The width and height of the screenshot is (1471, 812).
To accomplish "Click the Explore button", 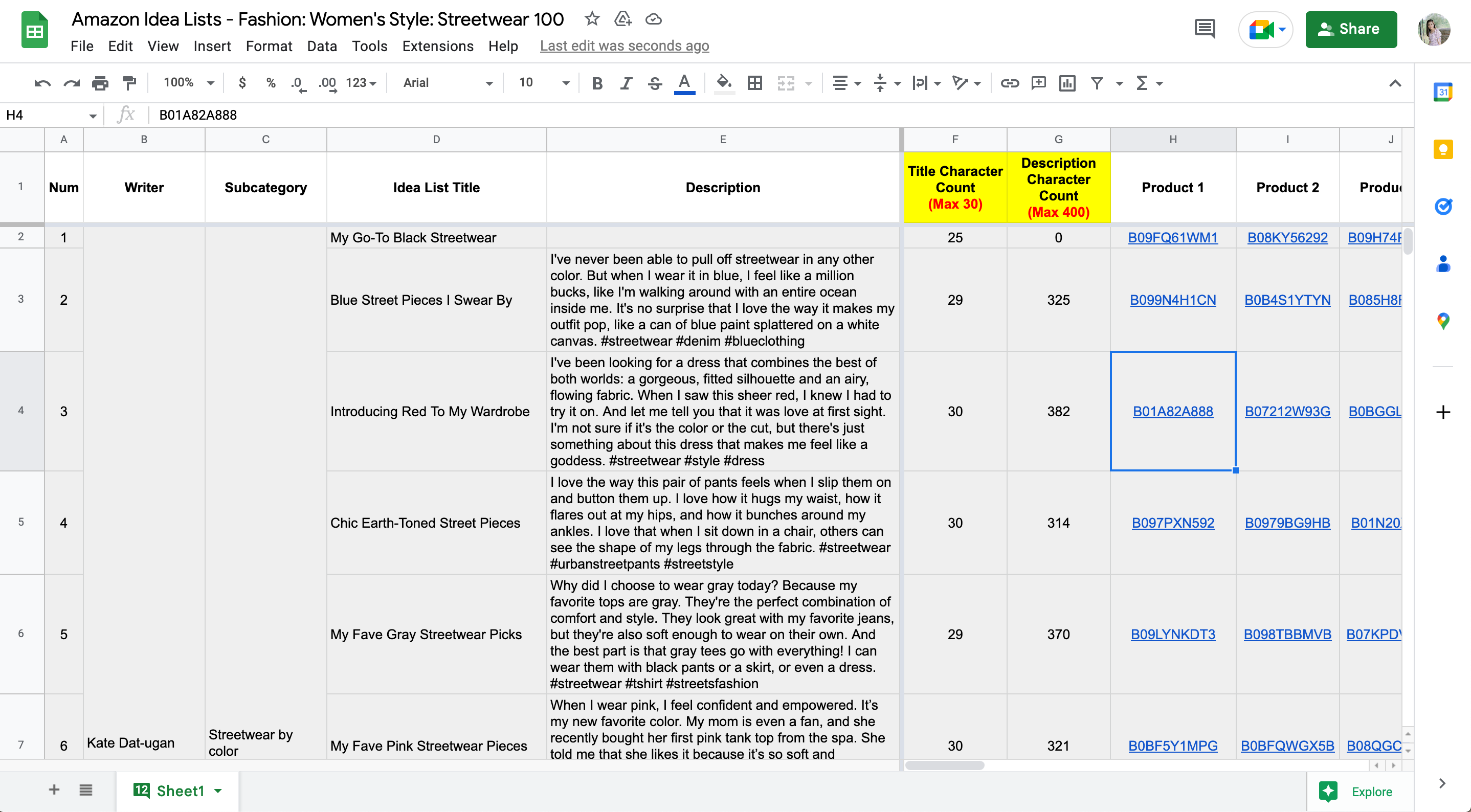I will pyautogui.click(x=1357, y=791).
